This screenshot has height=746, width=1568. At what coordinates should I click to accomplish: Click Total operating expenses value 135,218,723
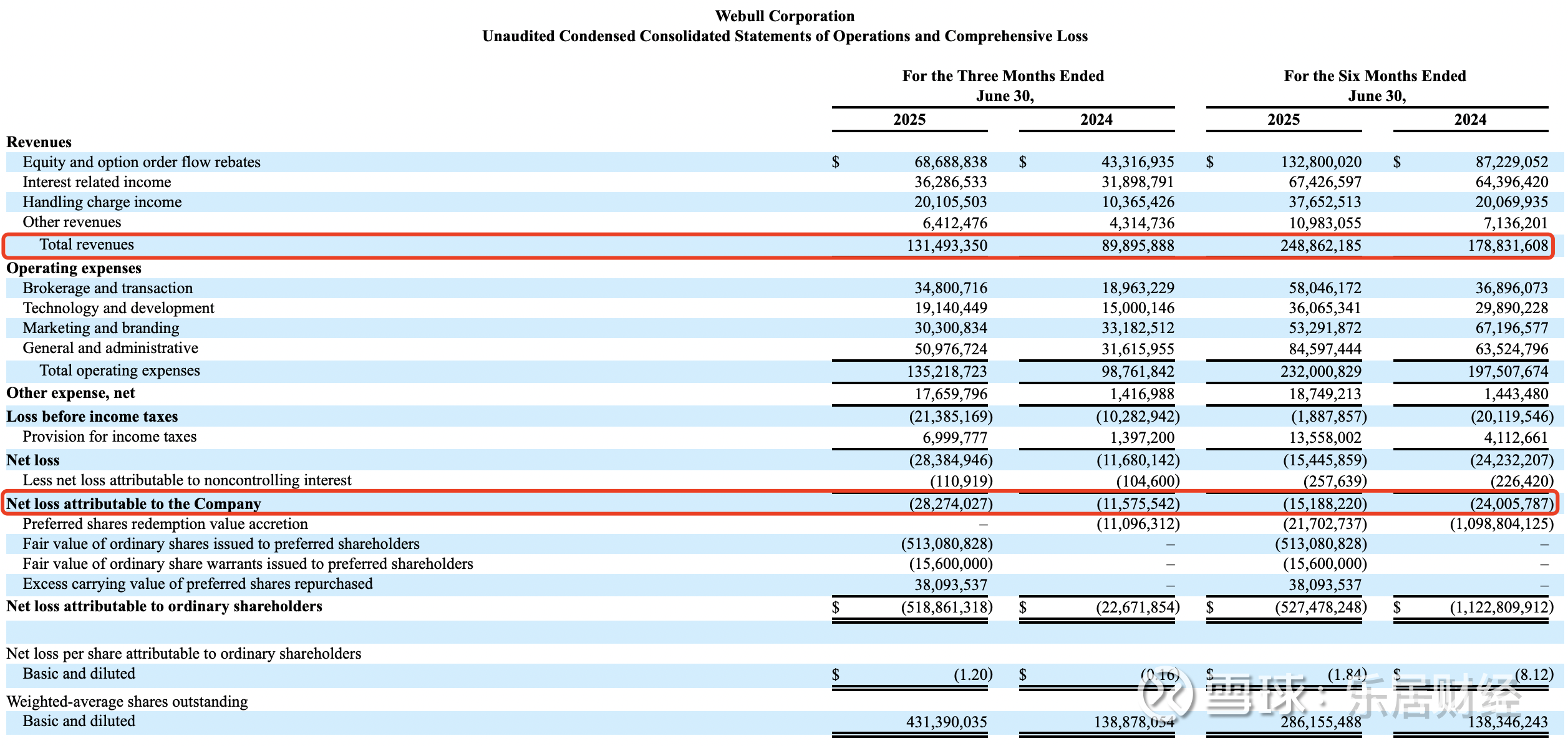[946, 372]
